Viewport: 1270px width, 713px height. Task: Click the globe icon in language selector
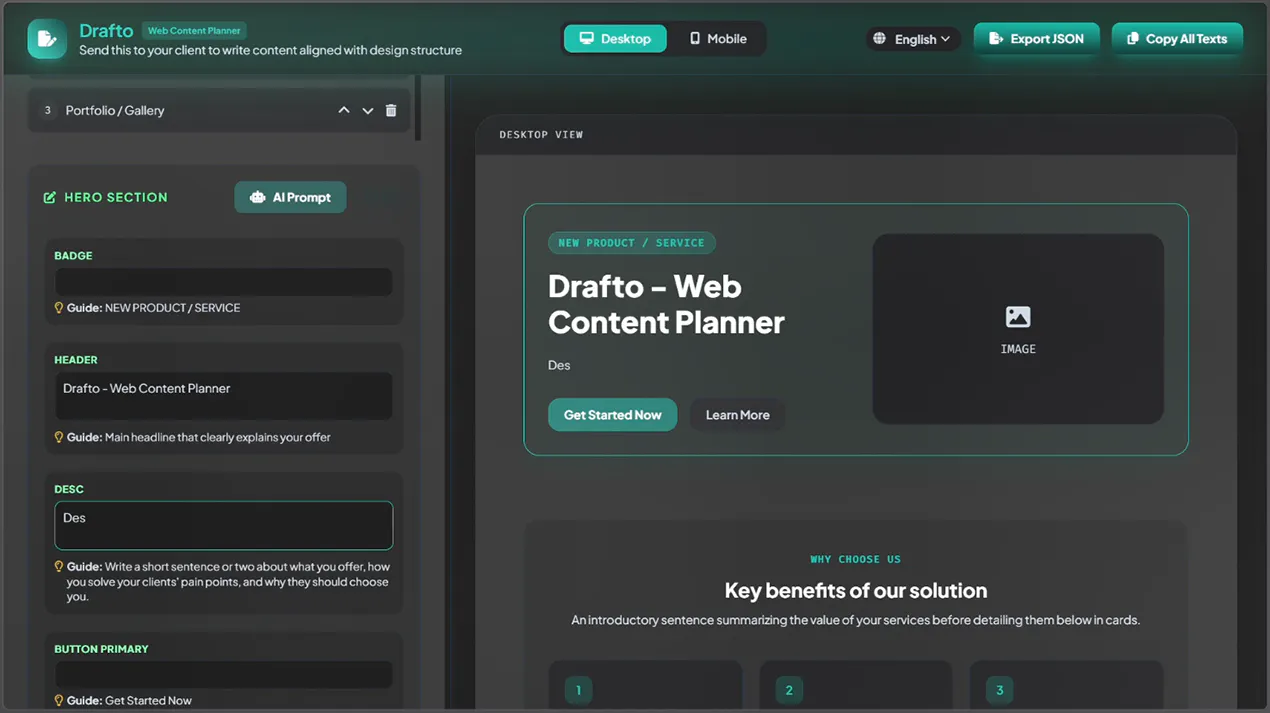[879, 39]
